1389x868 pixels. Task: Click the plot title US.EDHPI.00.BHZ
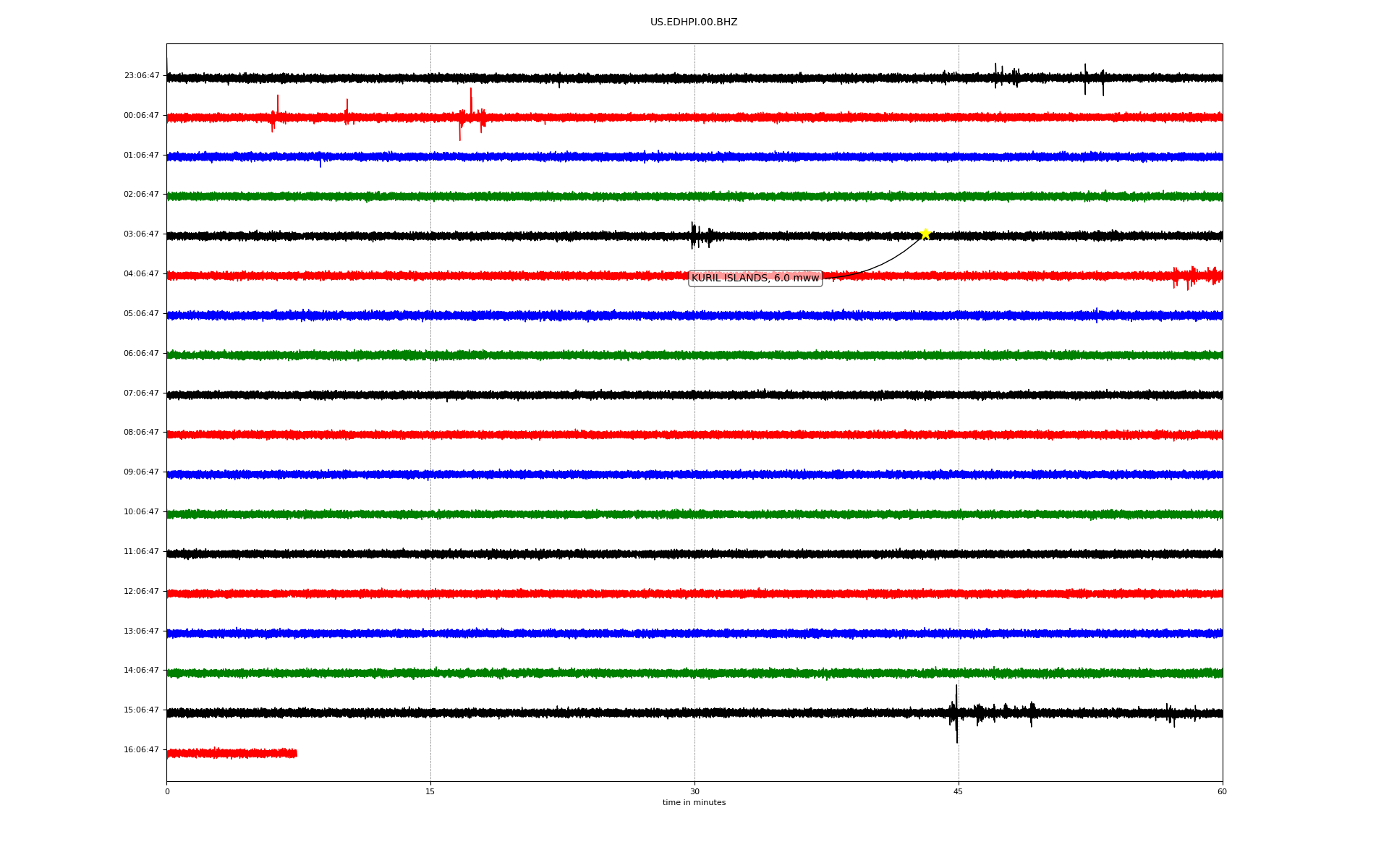point(694,22)
